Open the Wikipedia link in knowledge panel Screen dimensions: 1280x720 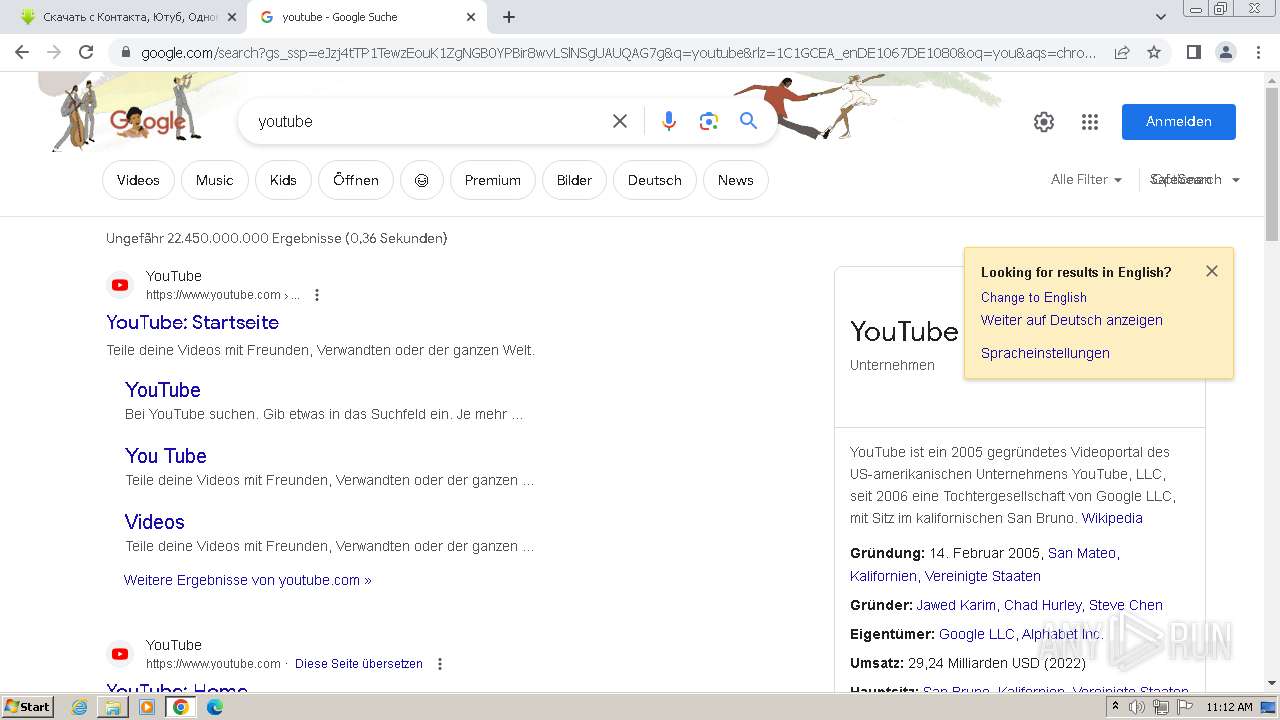1112,518
